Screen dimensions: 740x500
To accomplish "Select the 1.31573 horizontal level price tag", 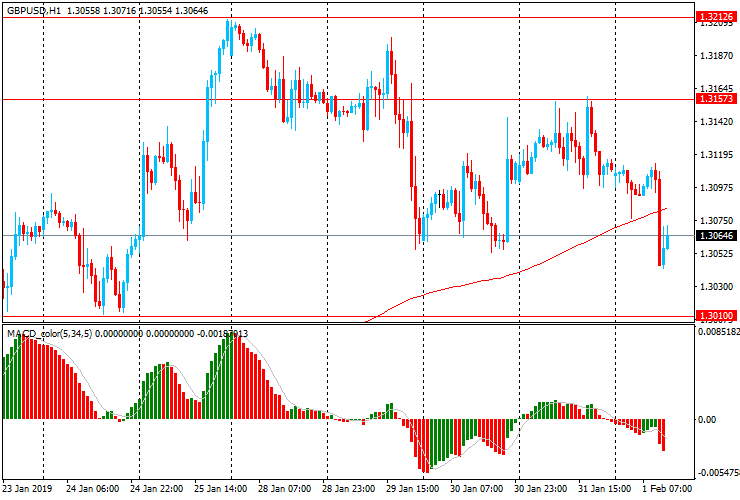I will [x=716, y=99].
